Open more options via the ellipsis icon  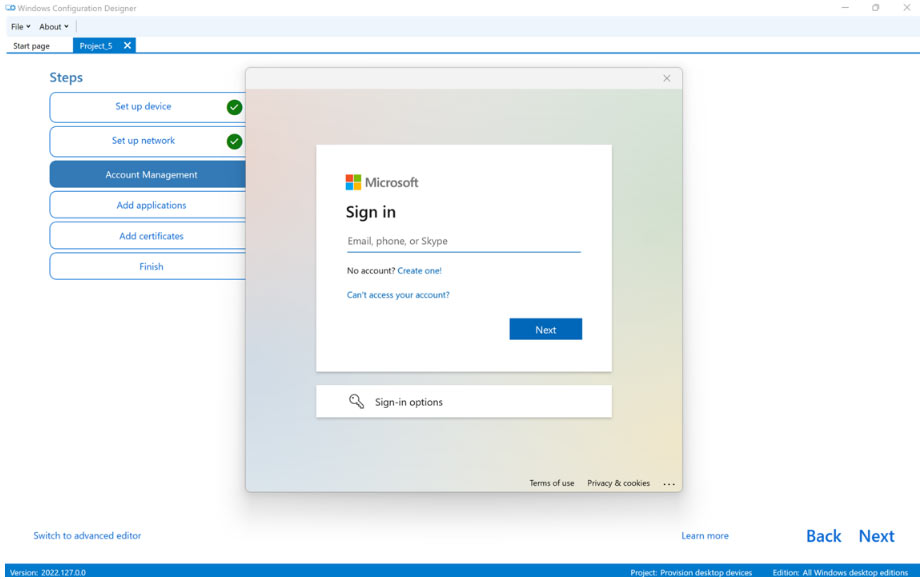pyautogui.click(x=669, y=484)
